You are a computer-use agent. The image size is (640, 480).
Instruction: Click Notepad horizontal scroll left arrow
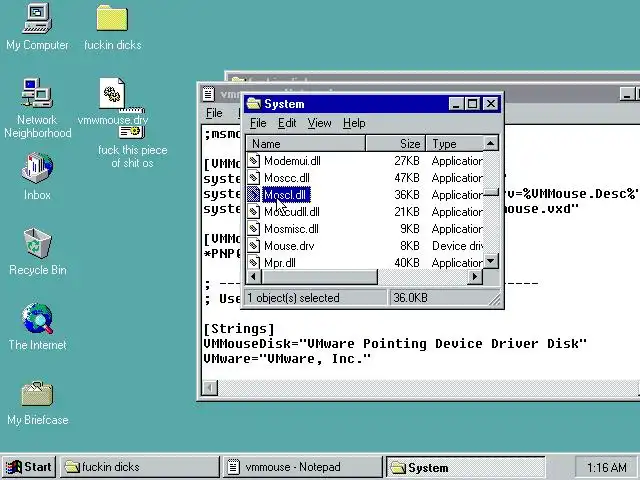210,388
